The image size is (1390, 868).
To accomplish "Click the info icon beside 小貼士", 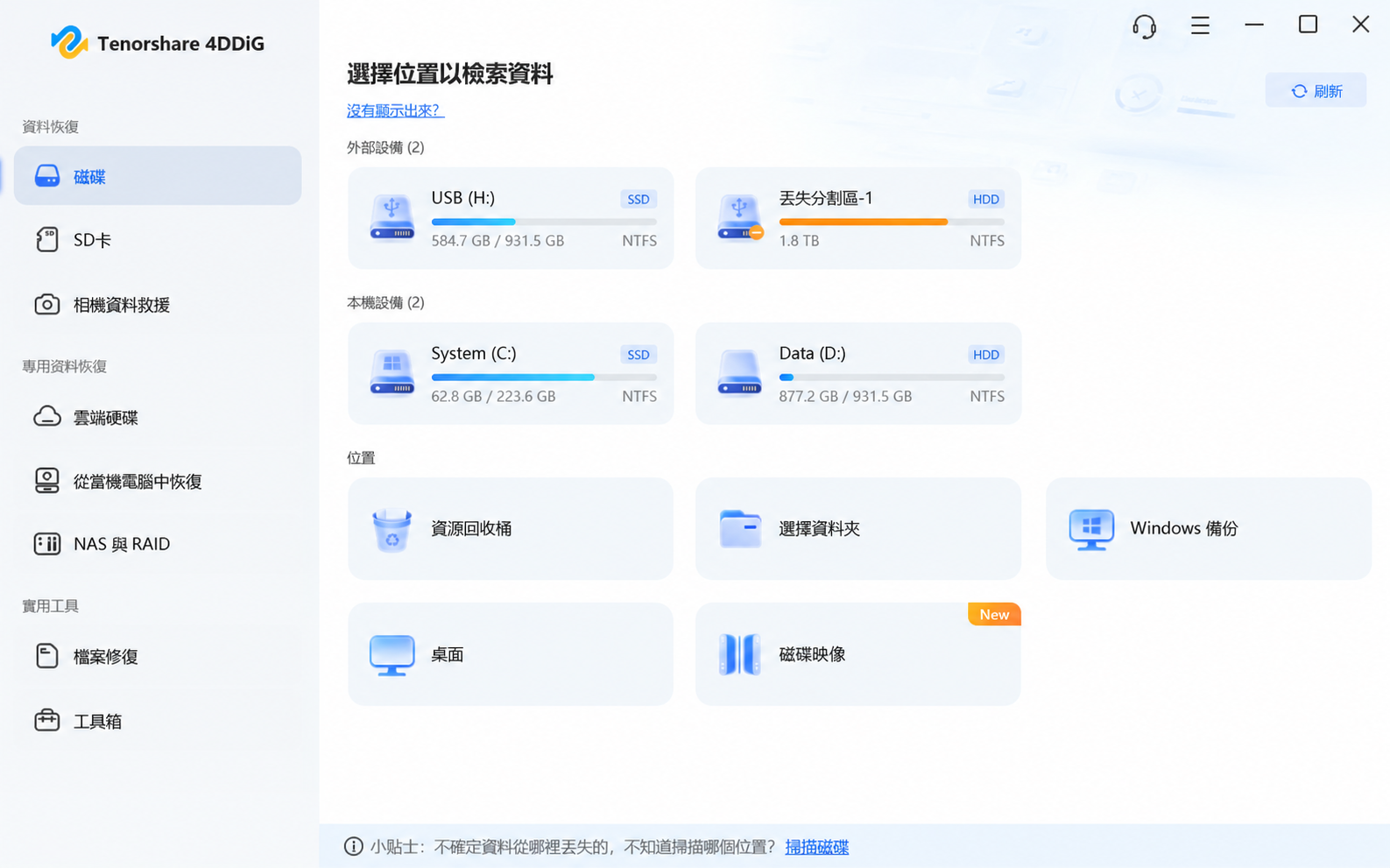I will coord(353,846).
